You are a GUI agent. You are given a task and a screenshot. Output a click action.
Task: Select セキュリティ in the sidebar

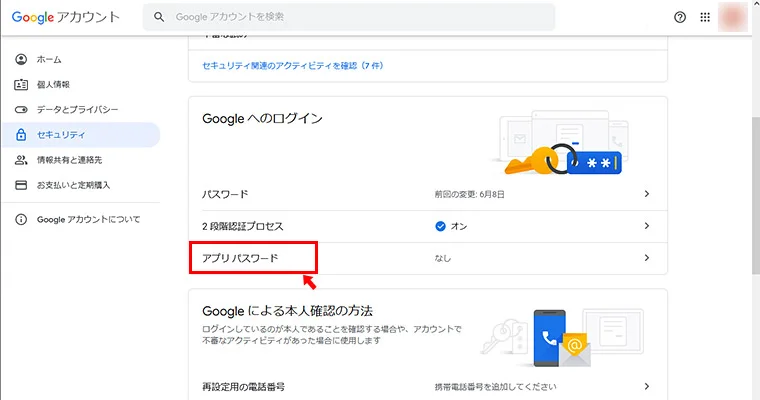[80, 134]
